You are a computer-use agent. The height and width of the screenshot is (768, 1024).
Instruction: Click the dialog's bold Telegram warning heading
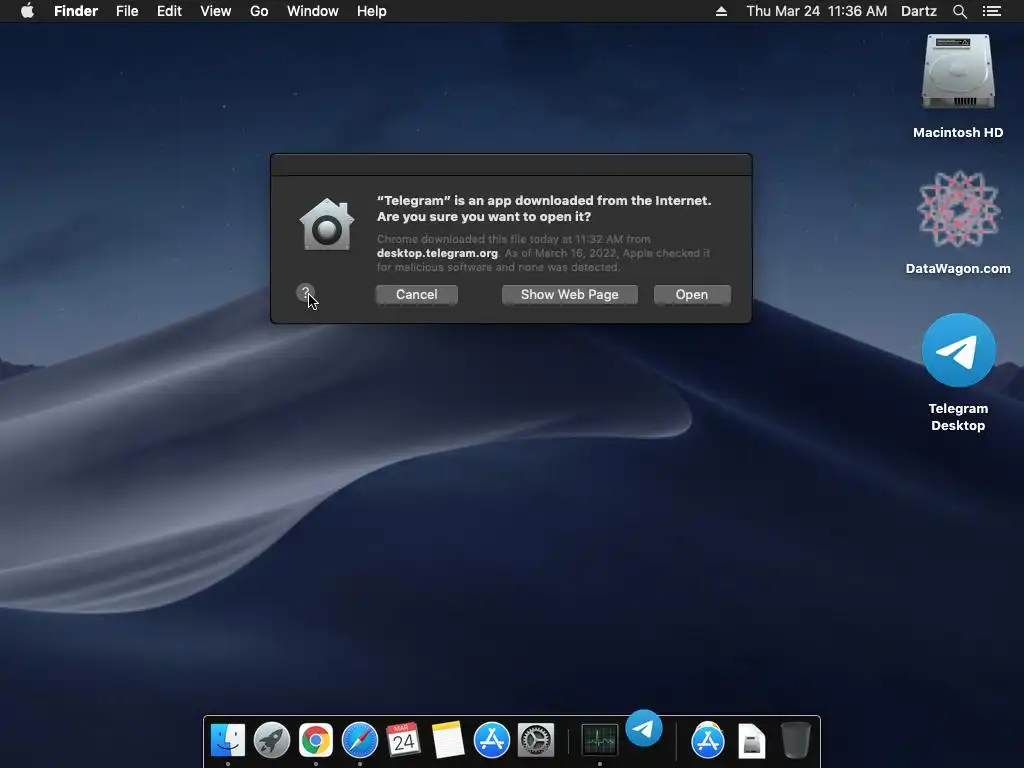tap(544, 208)
